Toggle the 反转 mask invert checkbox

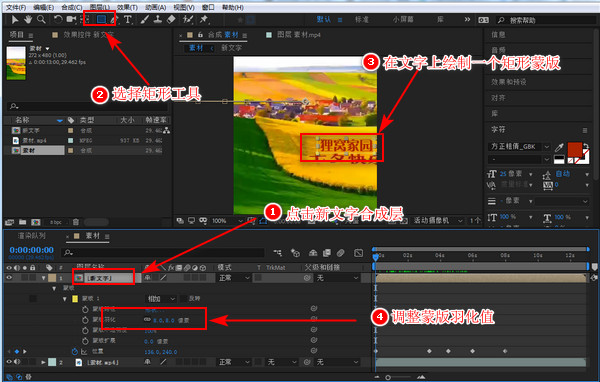(184, 299)
